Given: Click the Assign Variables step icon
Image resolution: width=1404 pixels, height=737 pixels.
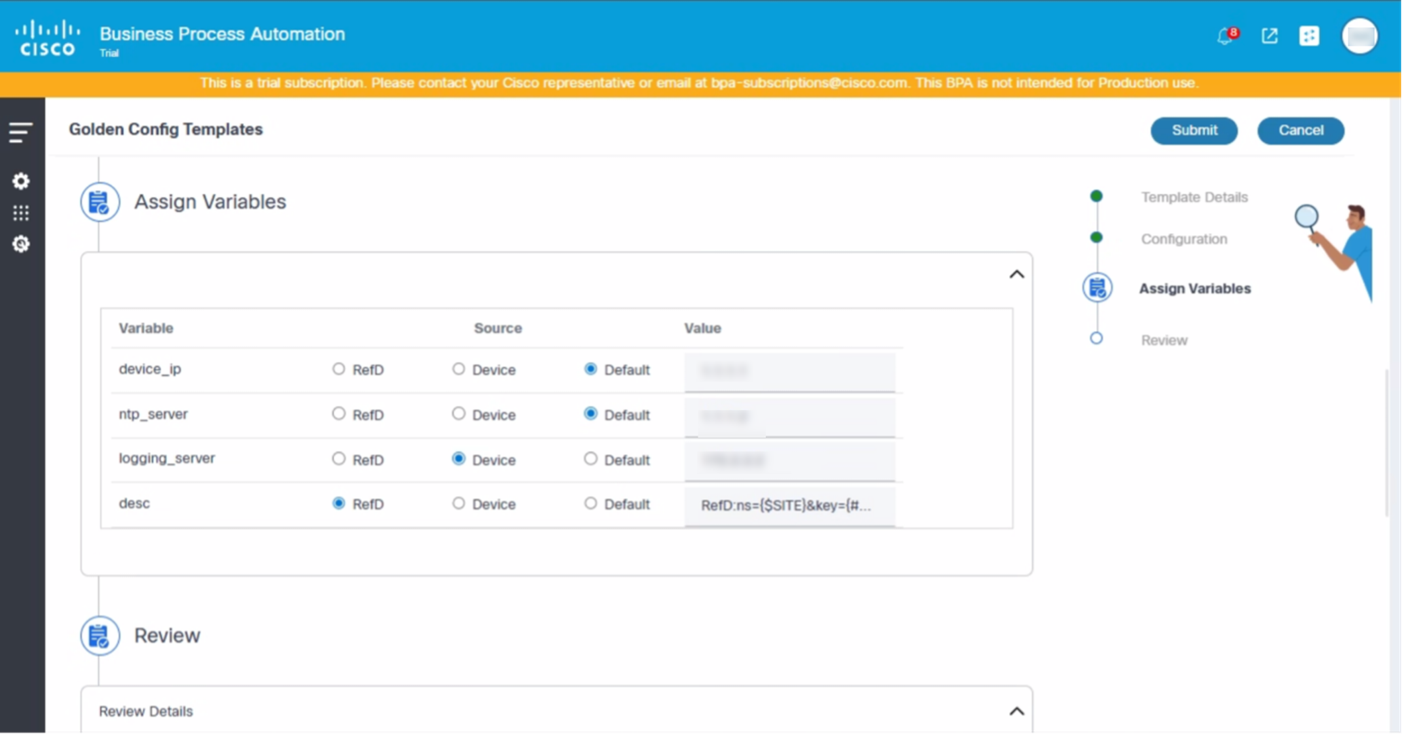Looking at the screenshot, I should 1097,288.
